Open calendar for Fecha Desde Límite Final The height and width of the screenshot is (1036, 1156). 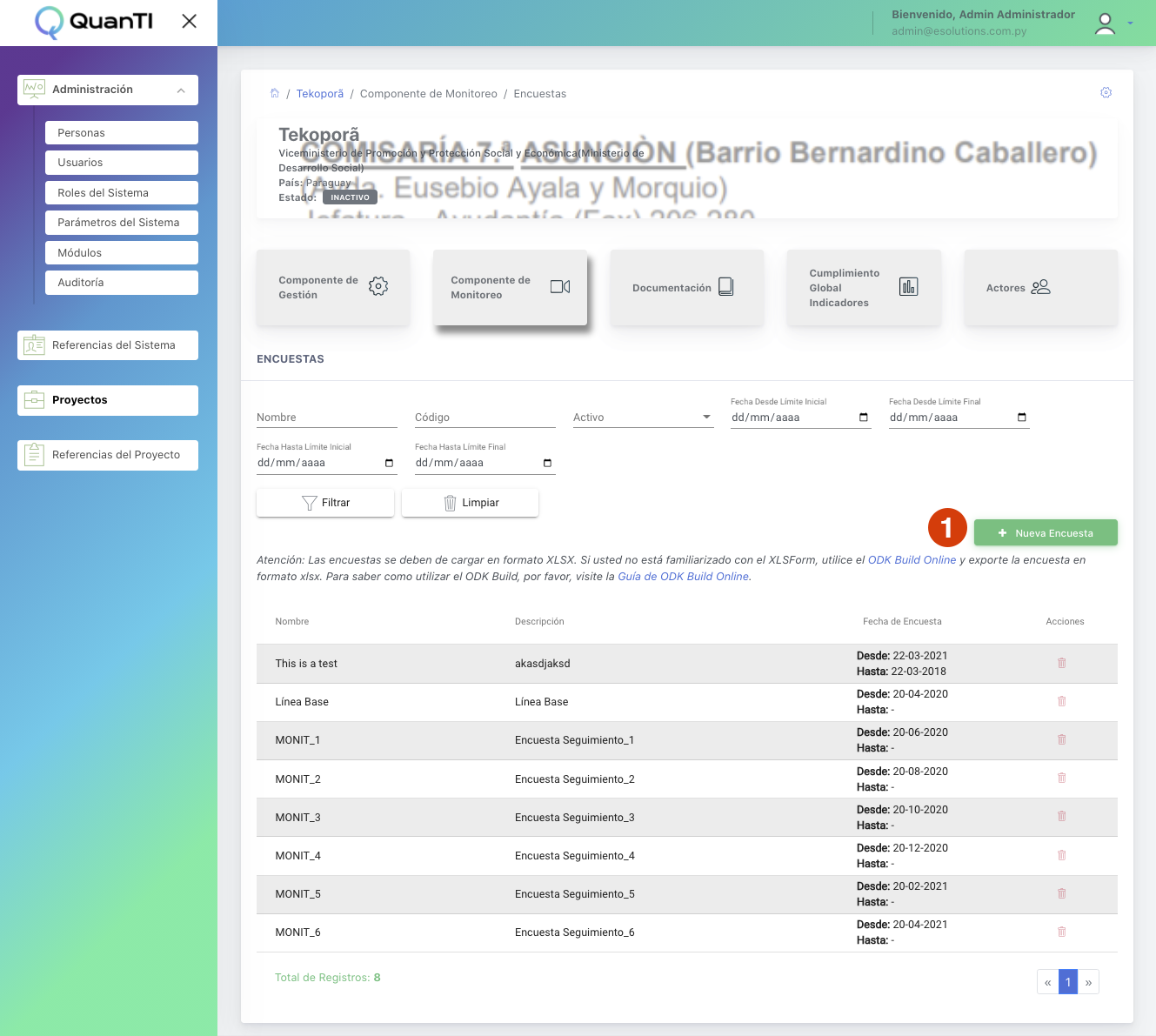(1022, 418)
